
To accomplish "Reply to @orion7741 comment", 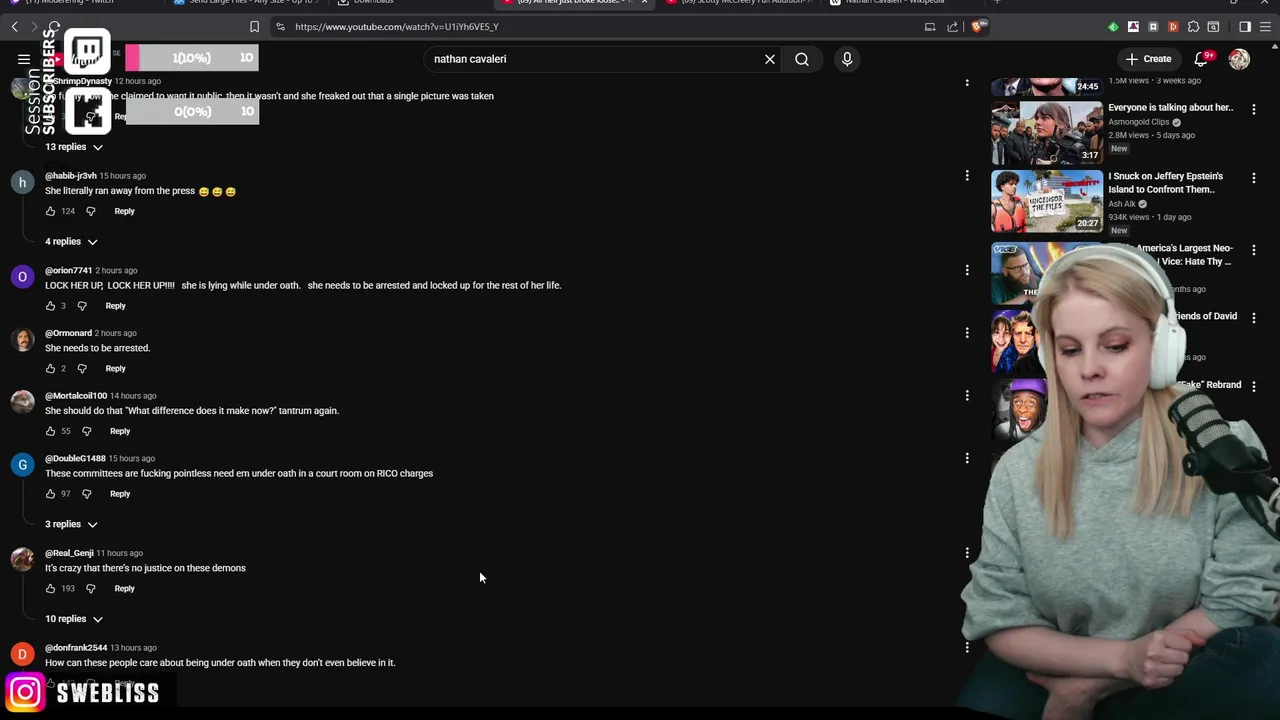I will pos(116,306).
